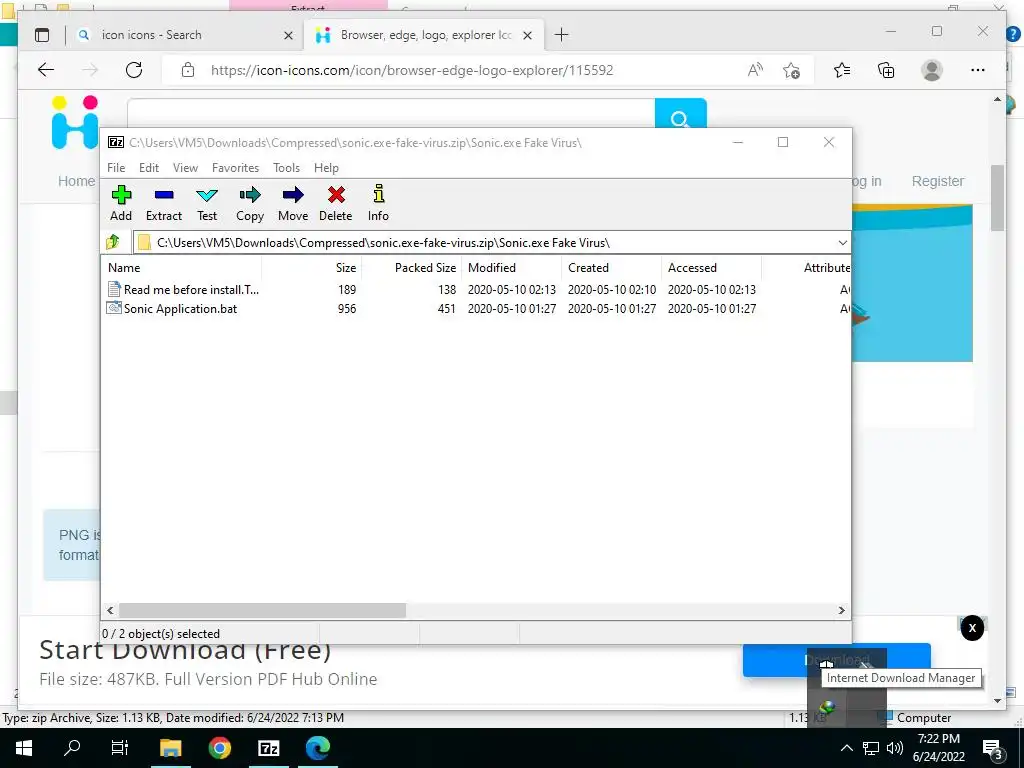Click the scroll right arrow in 7-Zip

(841, 610)
